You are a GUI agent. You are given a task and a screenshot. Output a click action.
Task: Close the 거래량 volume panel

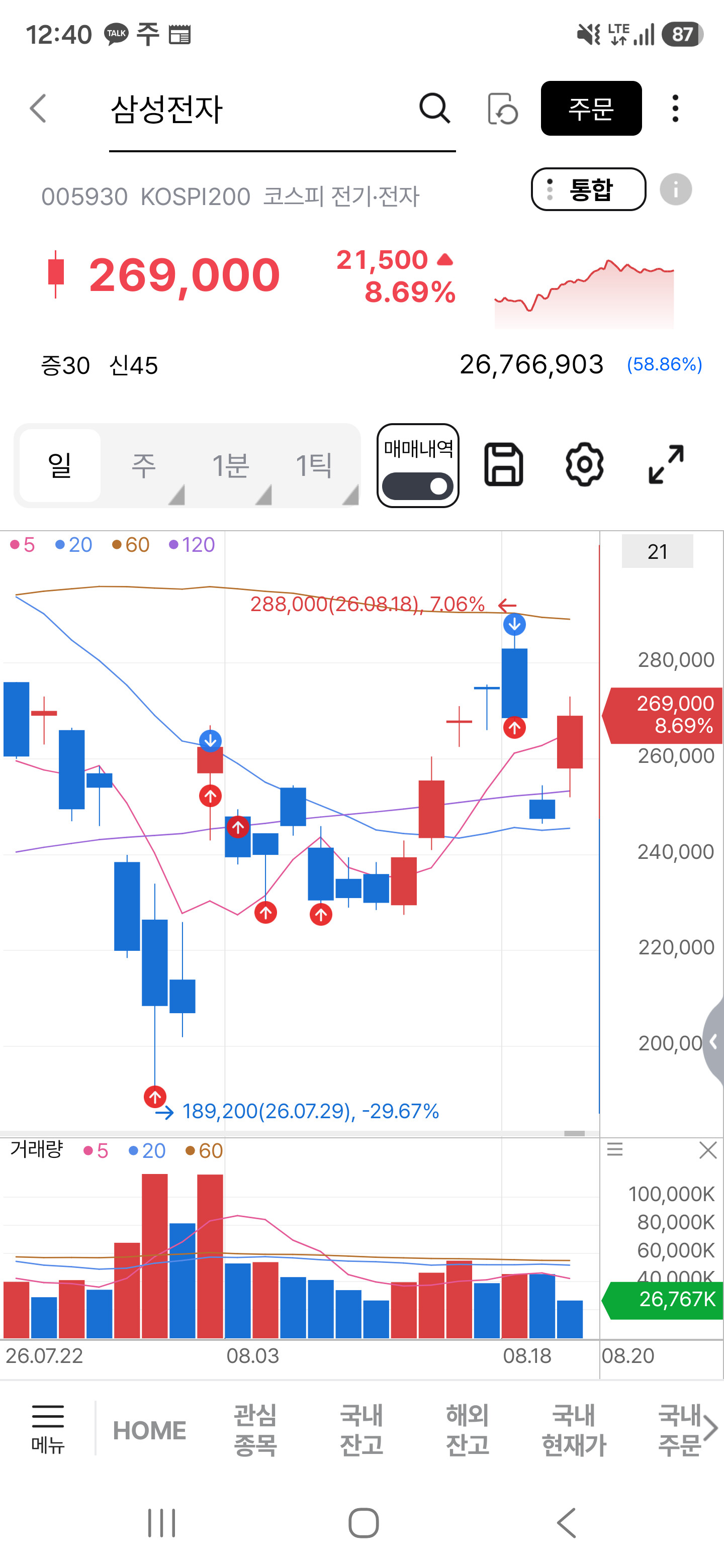pyautogui.click(x=707, y=1150)
